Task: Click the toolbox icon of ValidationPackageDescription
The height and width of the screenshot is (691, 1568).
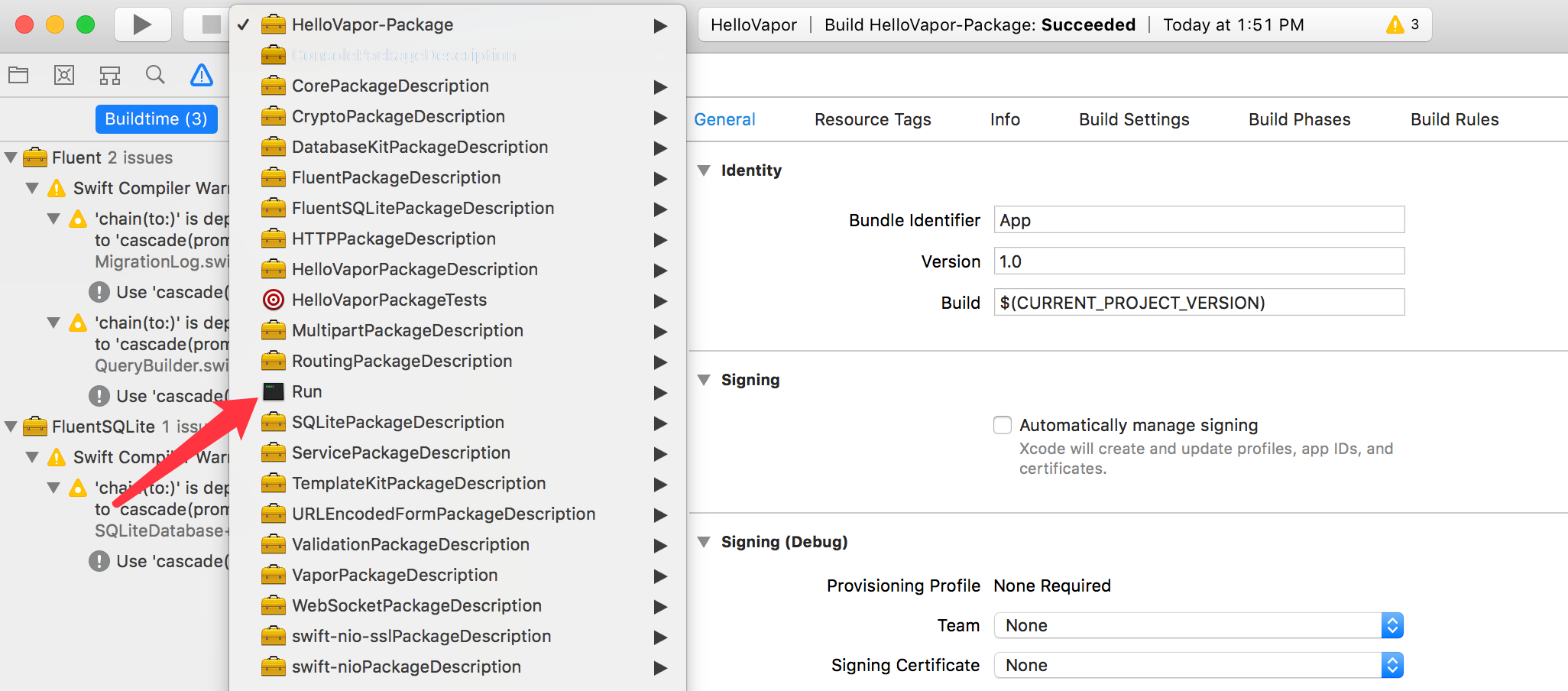Action: pyautogui.click(x=274, y=544)
